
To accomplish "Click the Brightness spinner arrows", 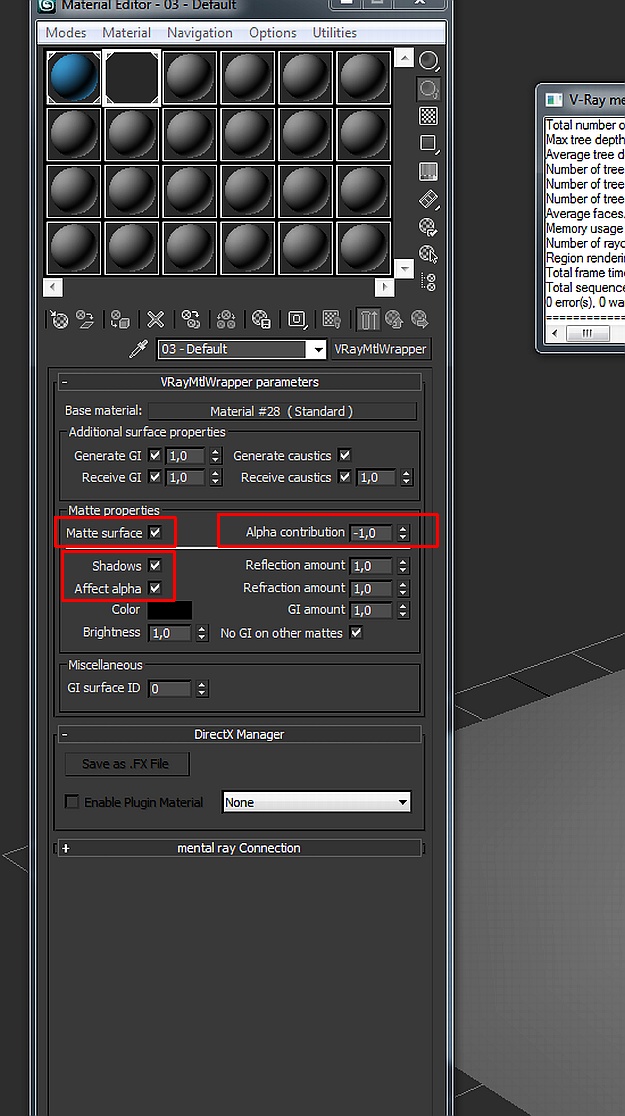I will [202, 632].
